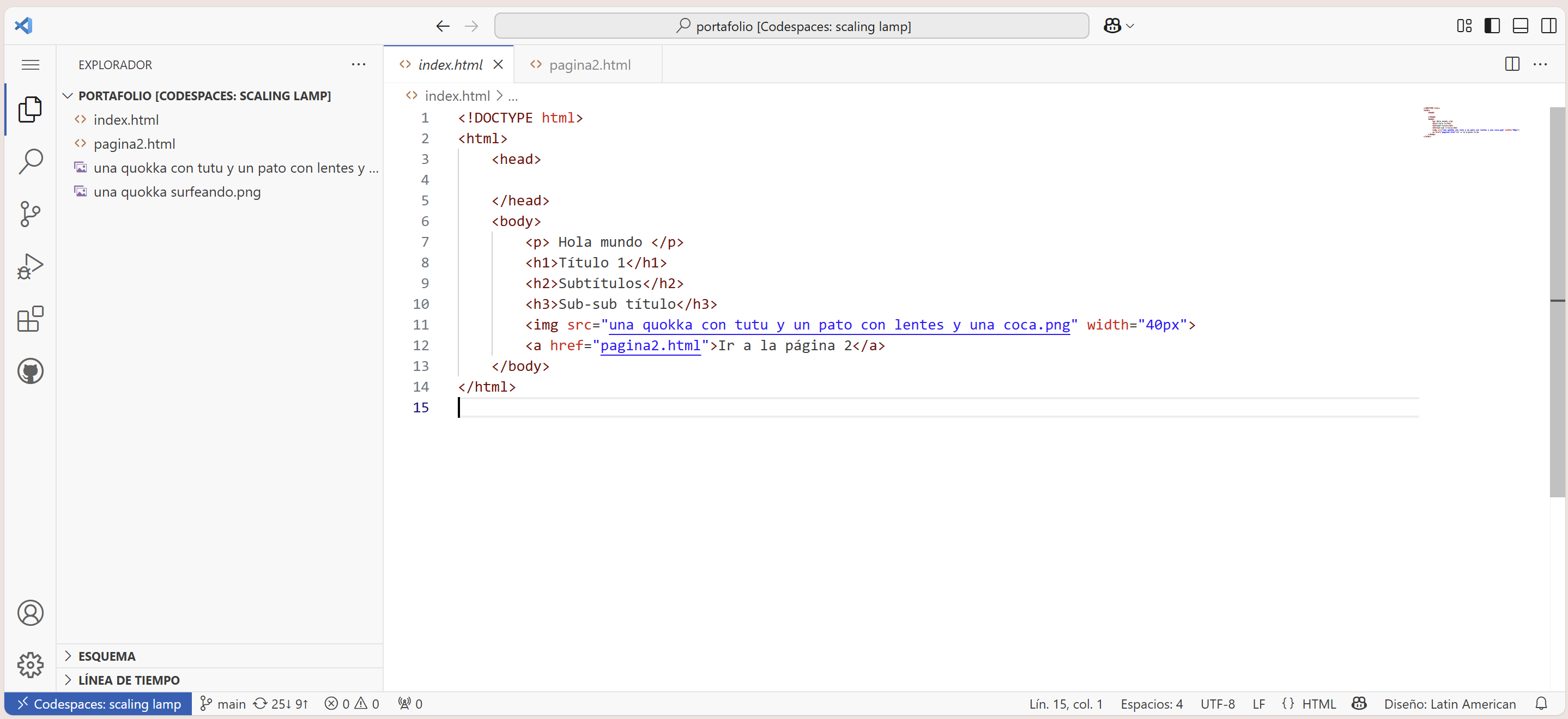Open errors and warnings status item
Screen dimensions: 1568x719
[352, 704]
